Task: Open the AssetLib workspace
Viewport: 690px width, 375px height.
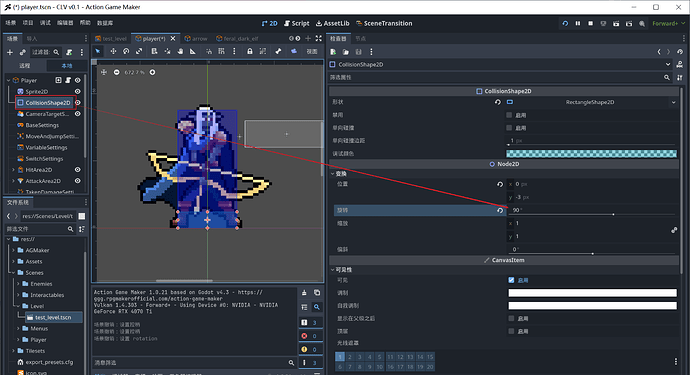Action: 333,23
